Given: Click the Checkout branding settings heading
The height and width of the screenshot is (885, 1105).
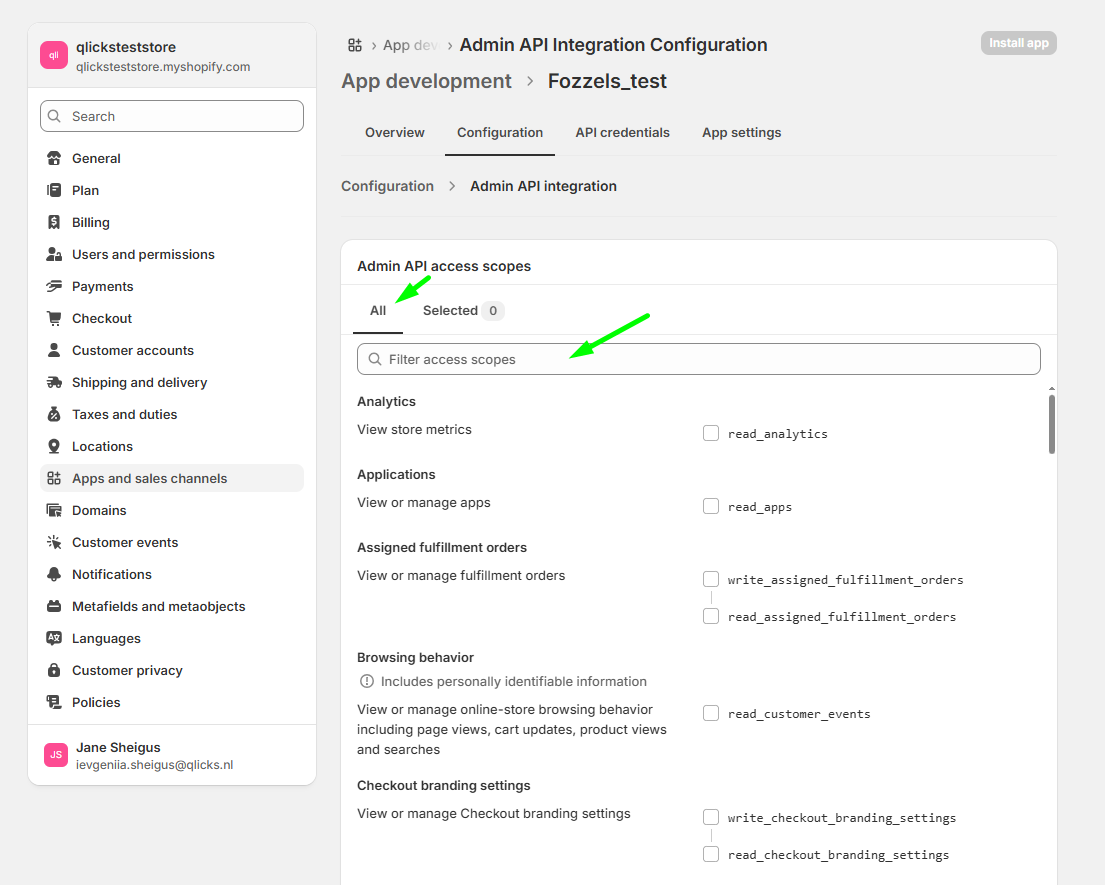Looking at the screenshot, I should (x=443, y=786).
